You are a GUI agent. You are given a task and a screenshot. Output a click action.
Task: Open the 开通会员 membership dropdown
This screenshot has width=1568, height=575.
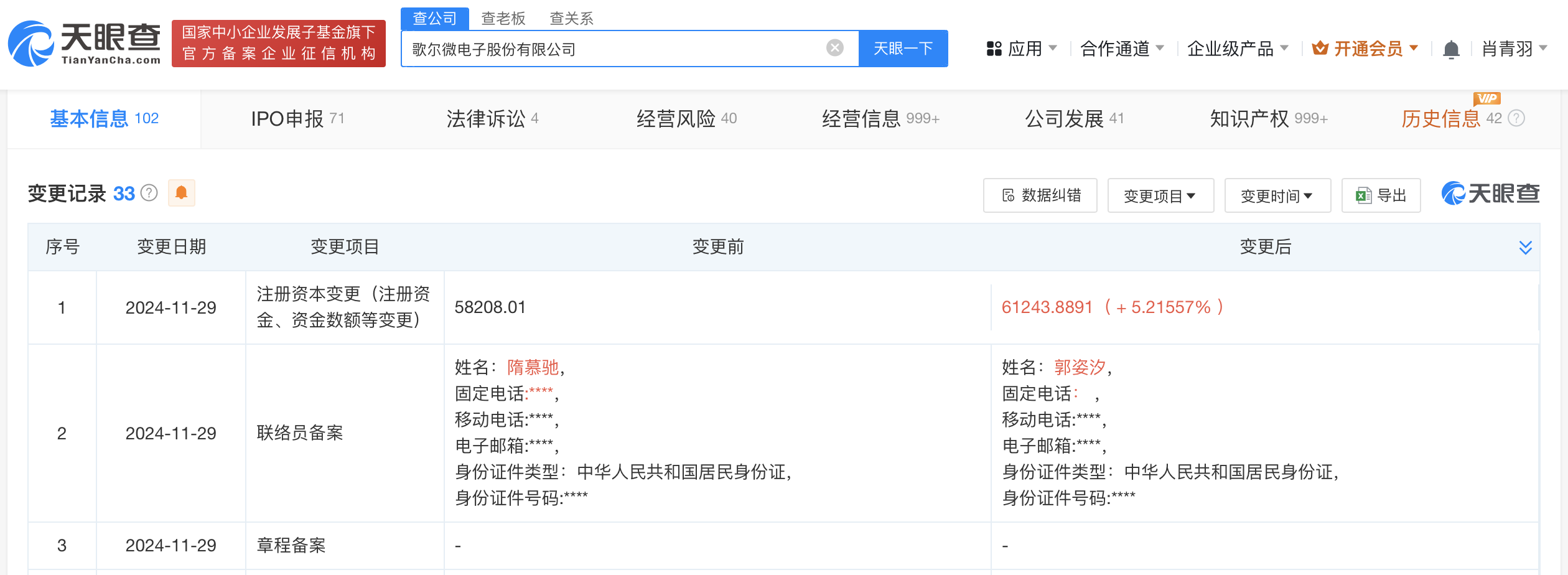(1365, 49)
